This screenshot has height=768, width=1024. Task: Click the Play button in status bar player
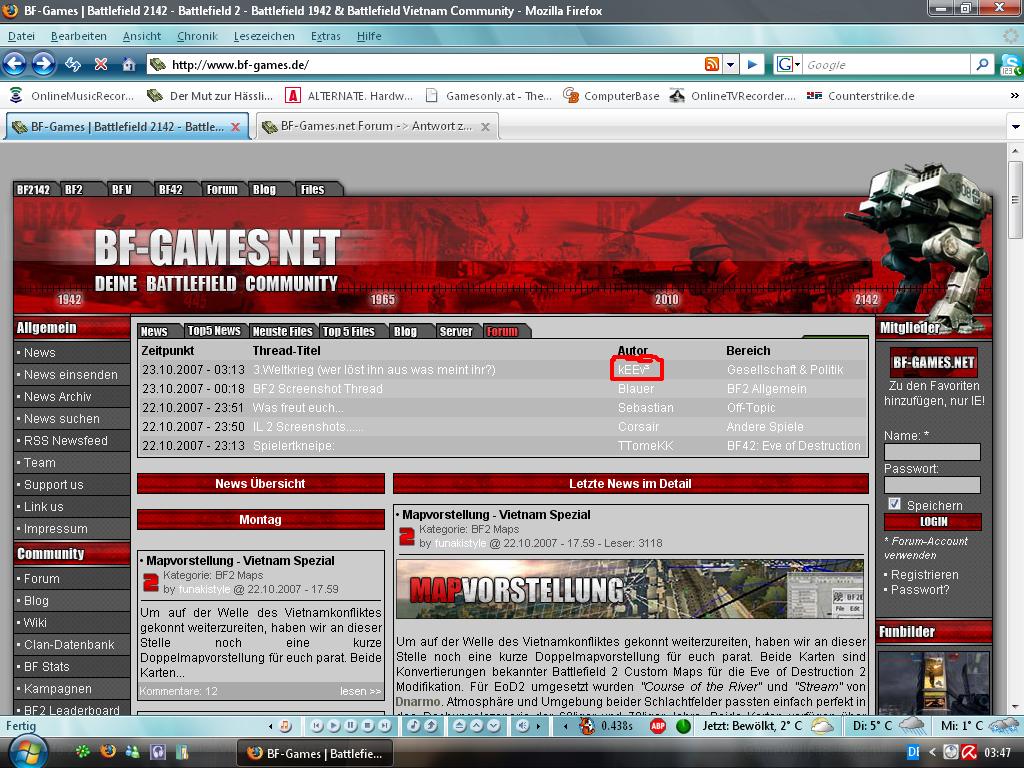[334, 726]
